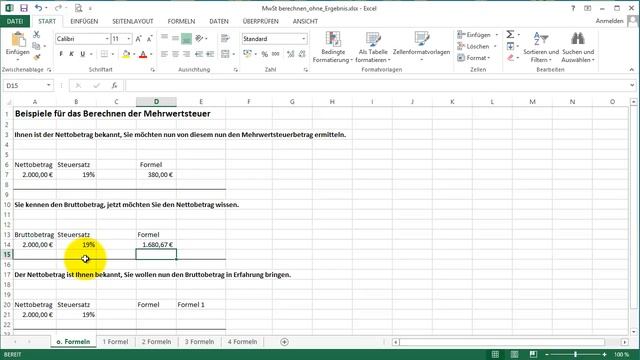Remove a decimal place
The height and width of the screenshot is (360, 640).
(302, 54)
